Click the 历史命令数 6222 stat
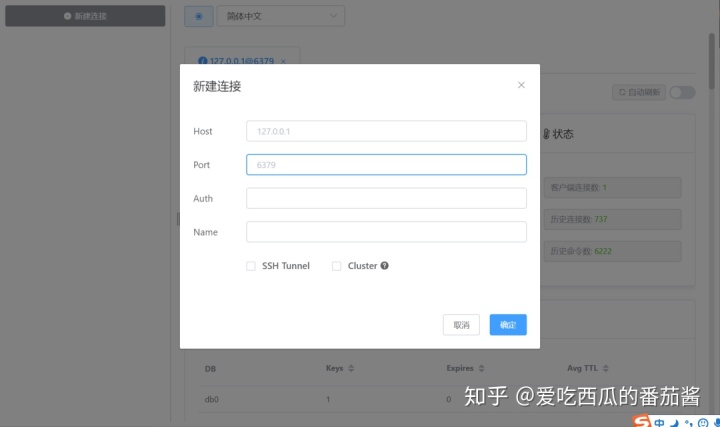Image resolution: width=720 pixels, height=427 pixels. 612,251
